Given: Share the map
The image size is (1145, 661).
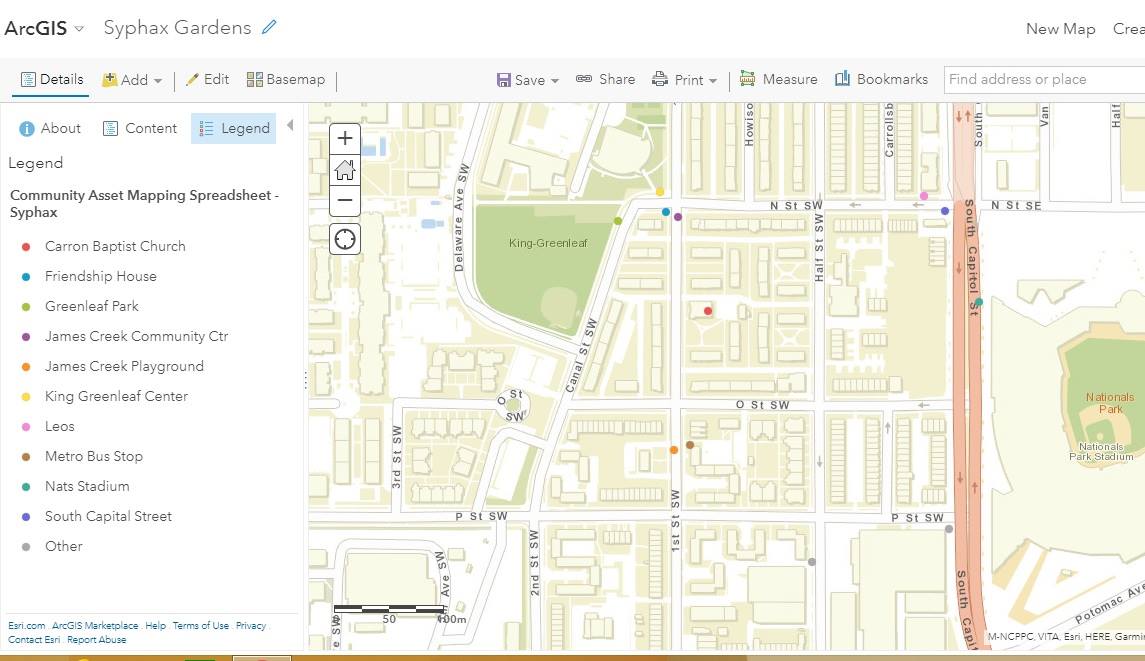Looking at the screenshot, I should [605, 80].
